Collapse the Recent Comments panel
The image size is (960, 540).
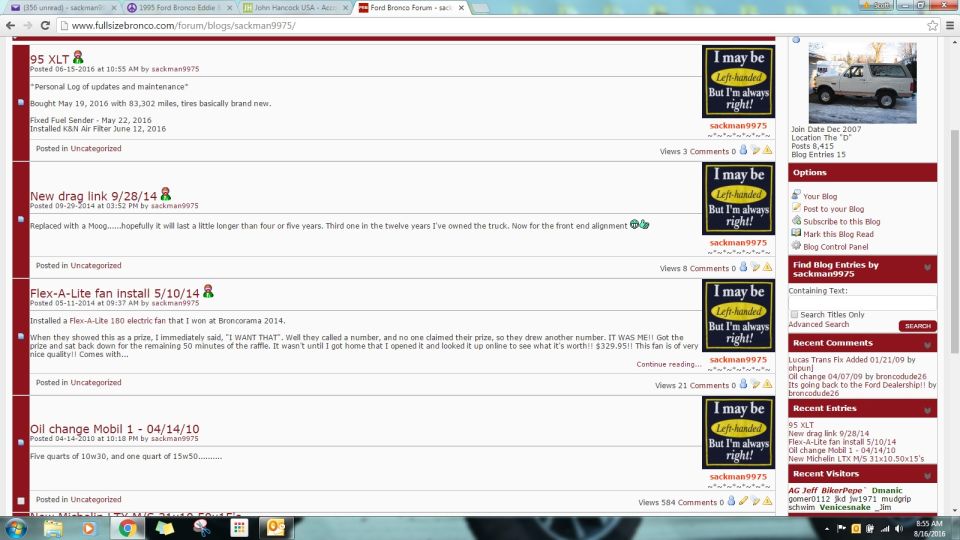tap(928, 345)
